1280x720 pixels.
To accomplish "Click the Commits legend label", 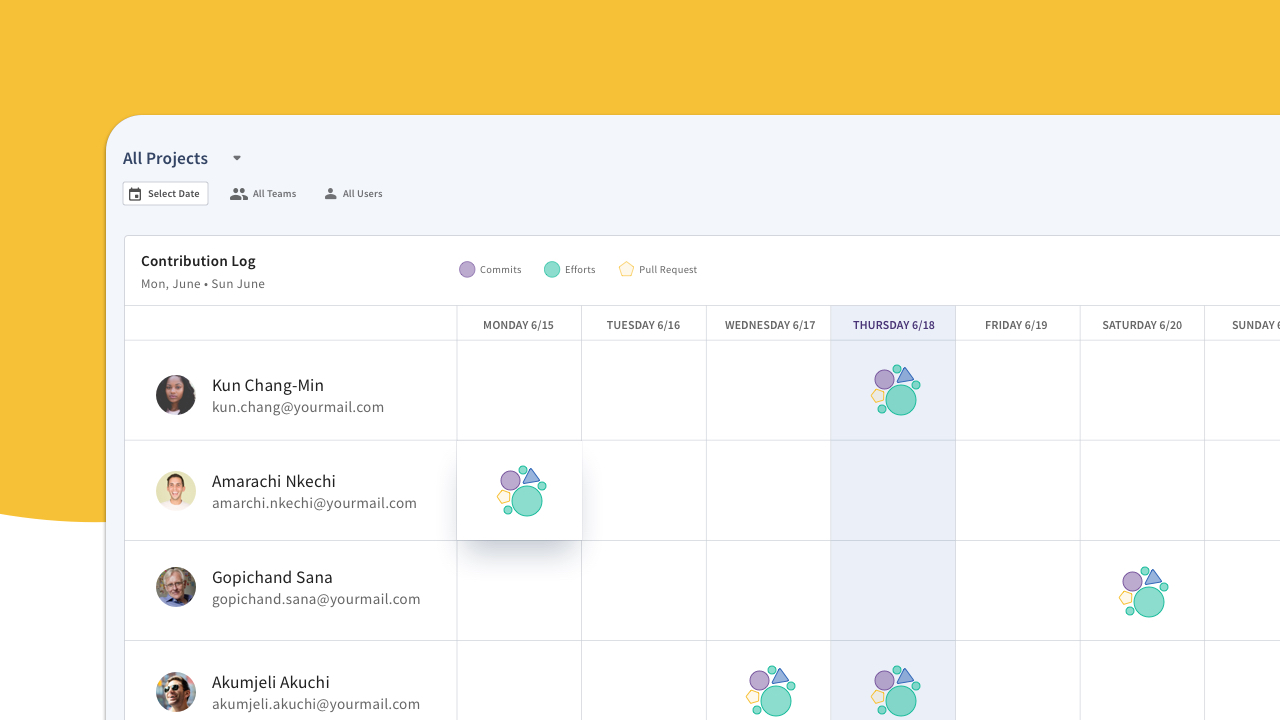I will click(x=501, y=270).
